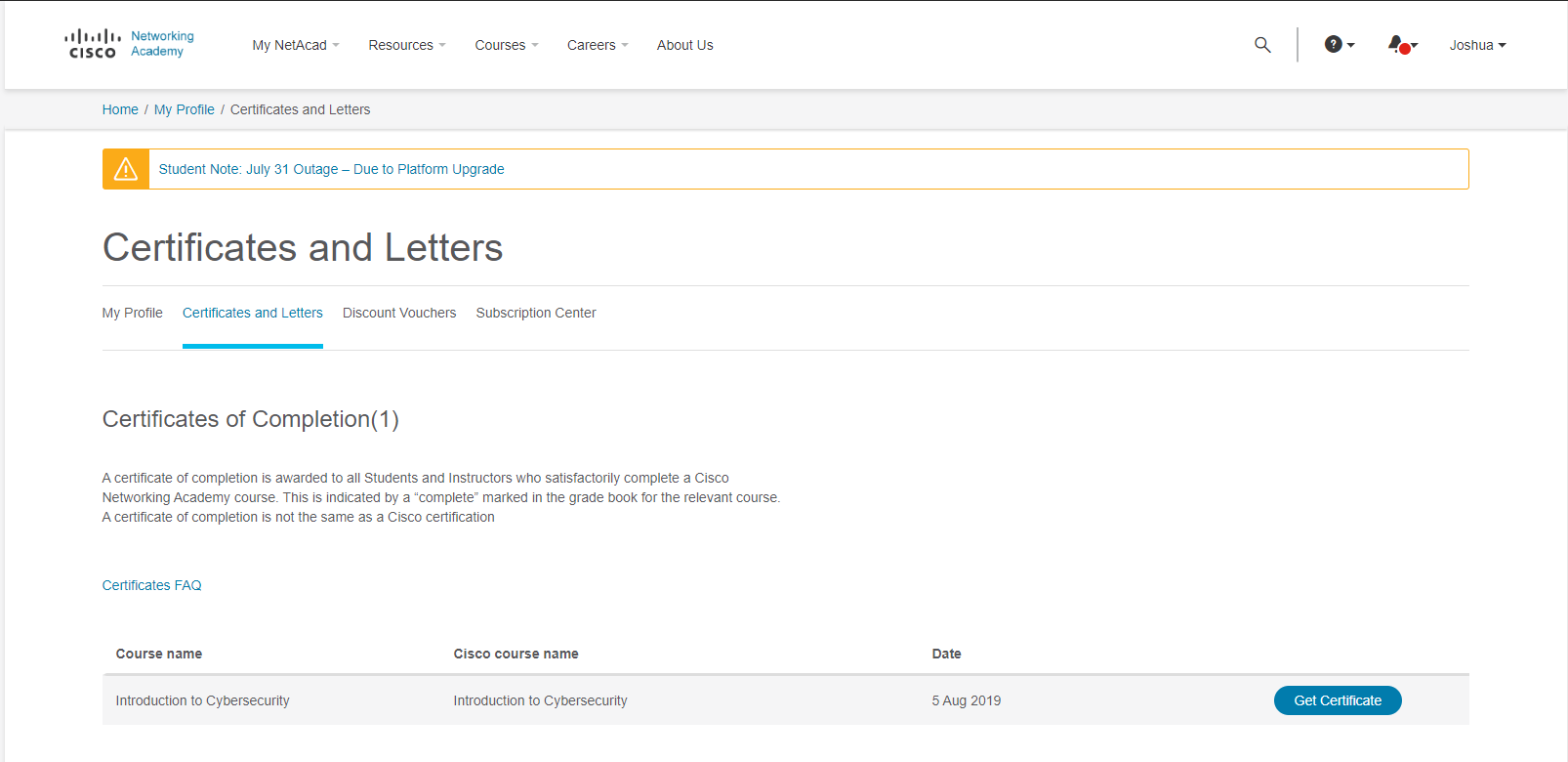The height and width of the screenshot is (762, 1568).
Task: Go to Home breadcrumb link
Action: click(x=120, y=109)
